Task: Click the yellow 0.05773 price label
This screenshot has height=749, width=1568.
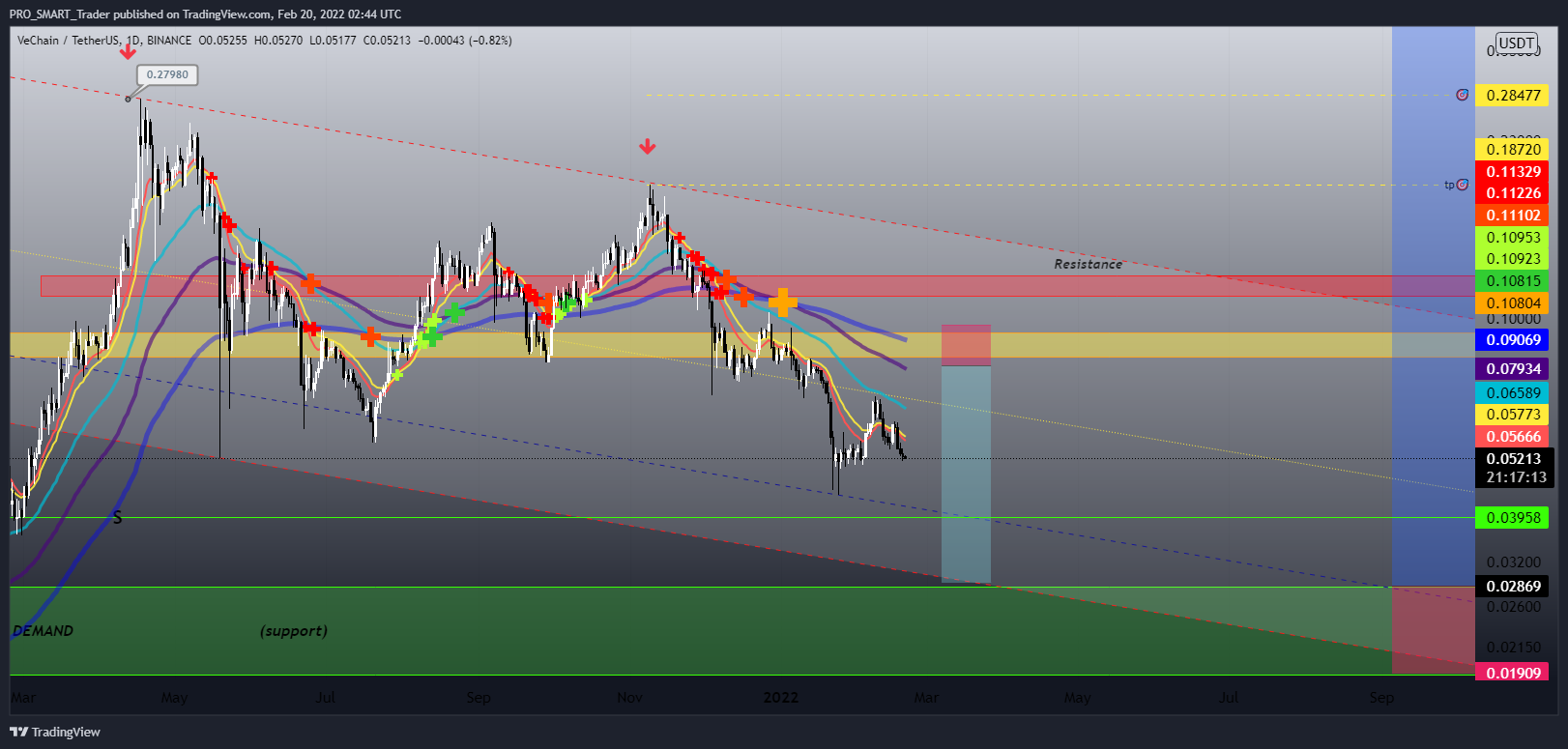Action: (1512, 415)
